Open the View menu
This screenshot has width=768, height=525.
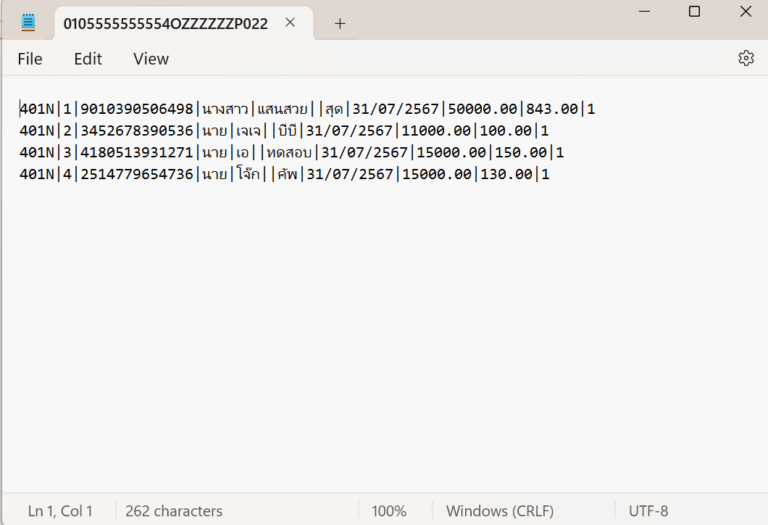[x=151, y=59]
